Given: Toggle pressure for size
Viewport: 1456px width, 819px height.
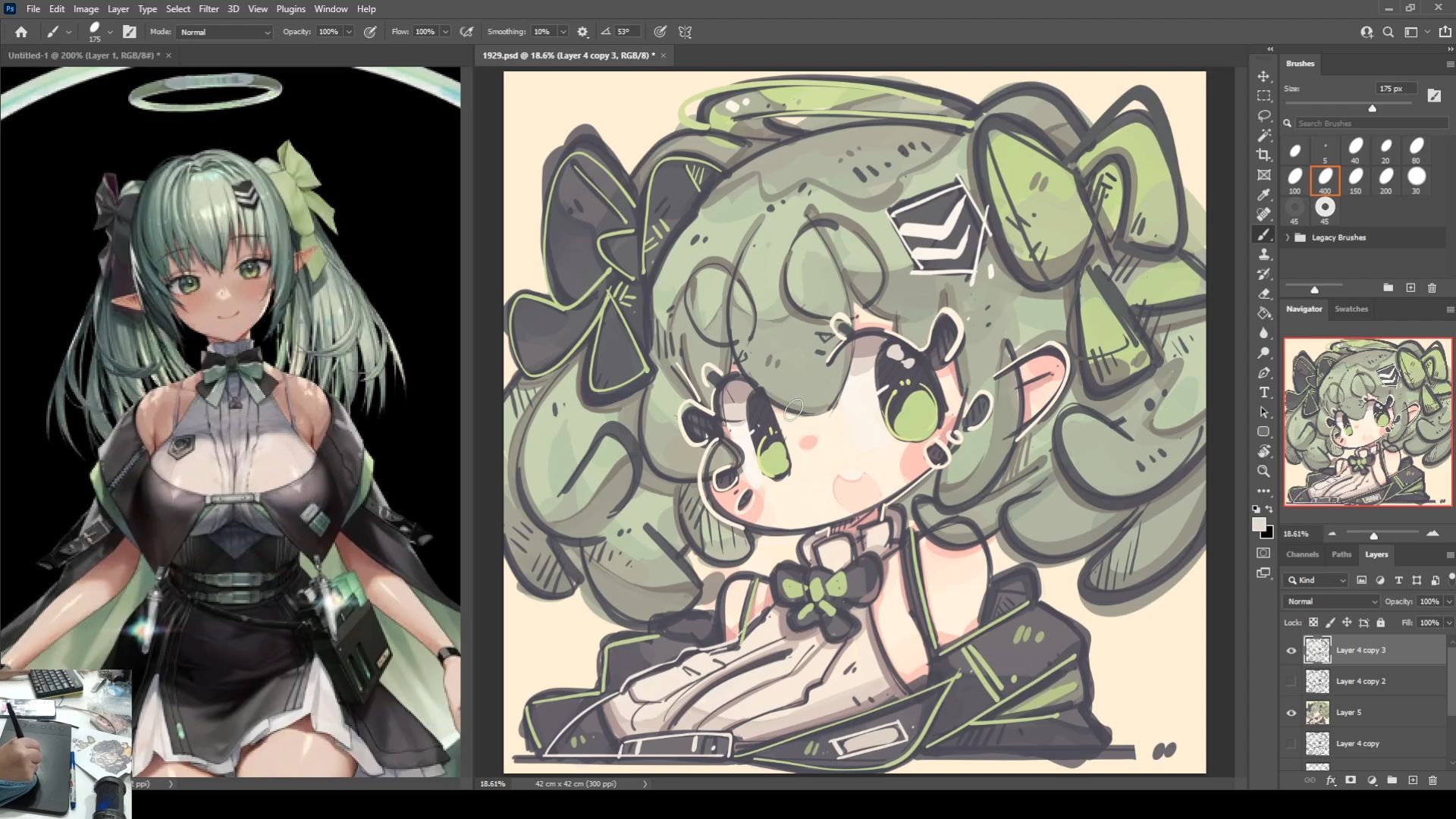Looking at the screenshot, I should click(661, 32).
